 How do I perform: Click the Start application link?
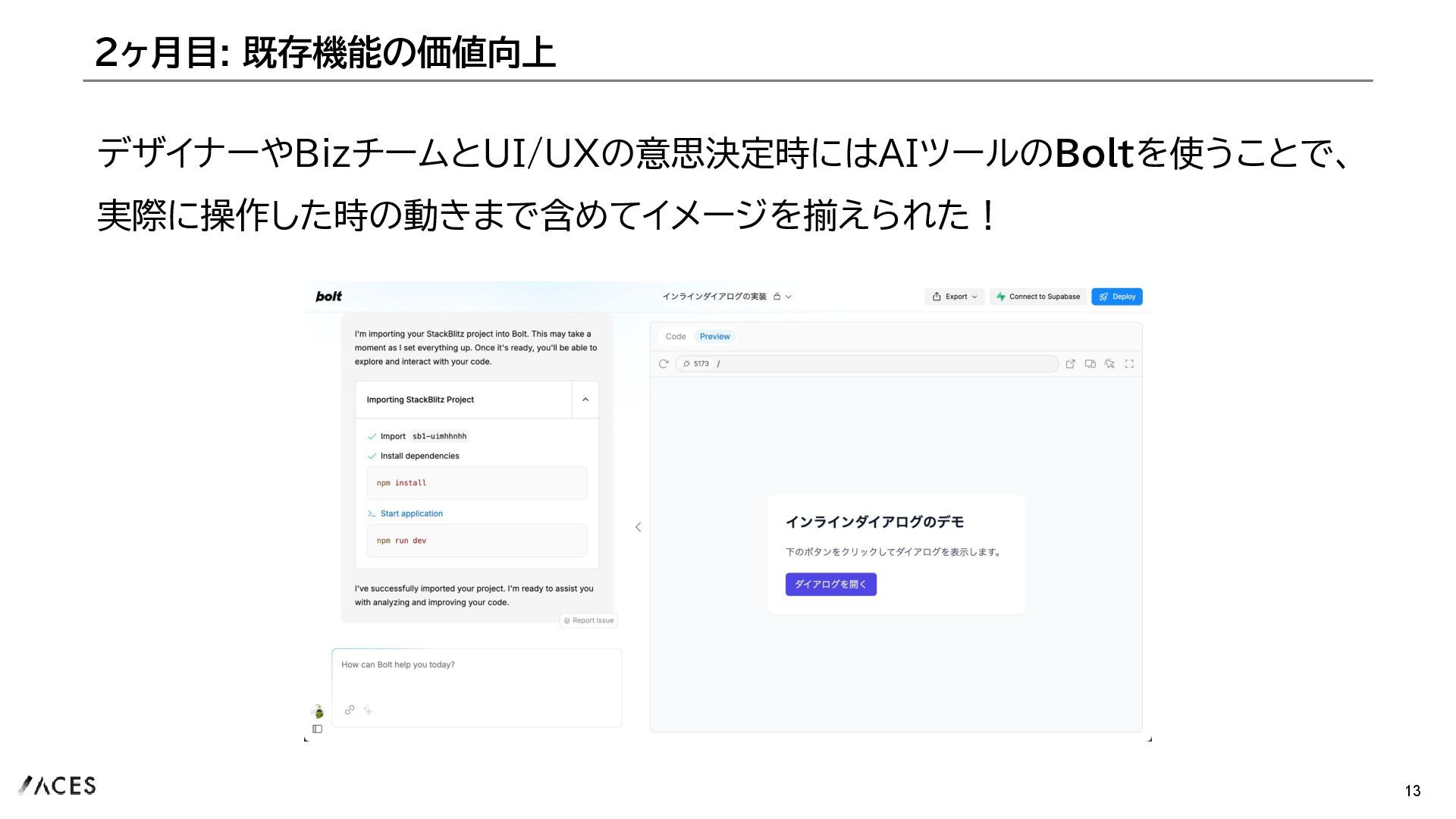click(412, 513)
